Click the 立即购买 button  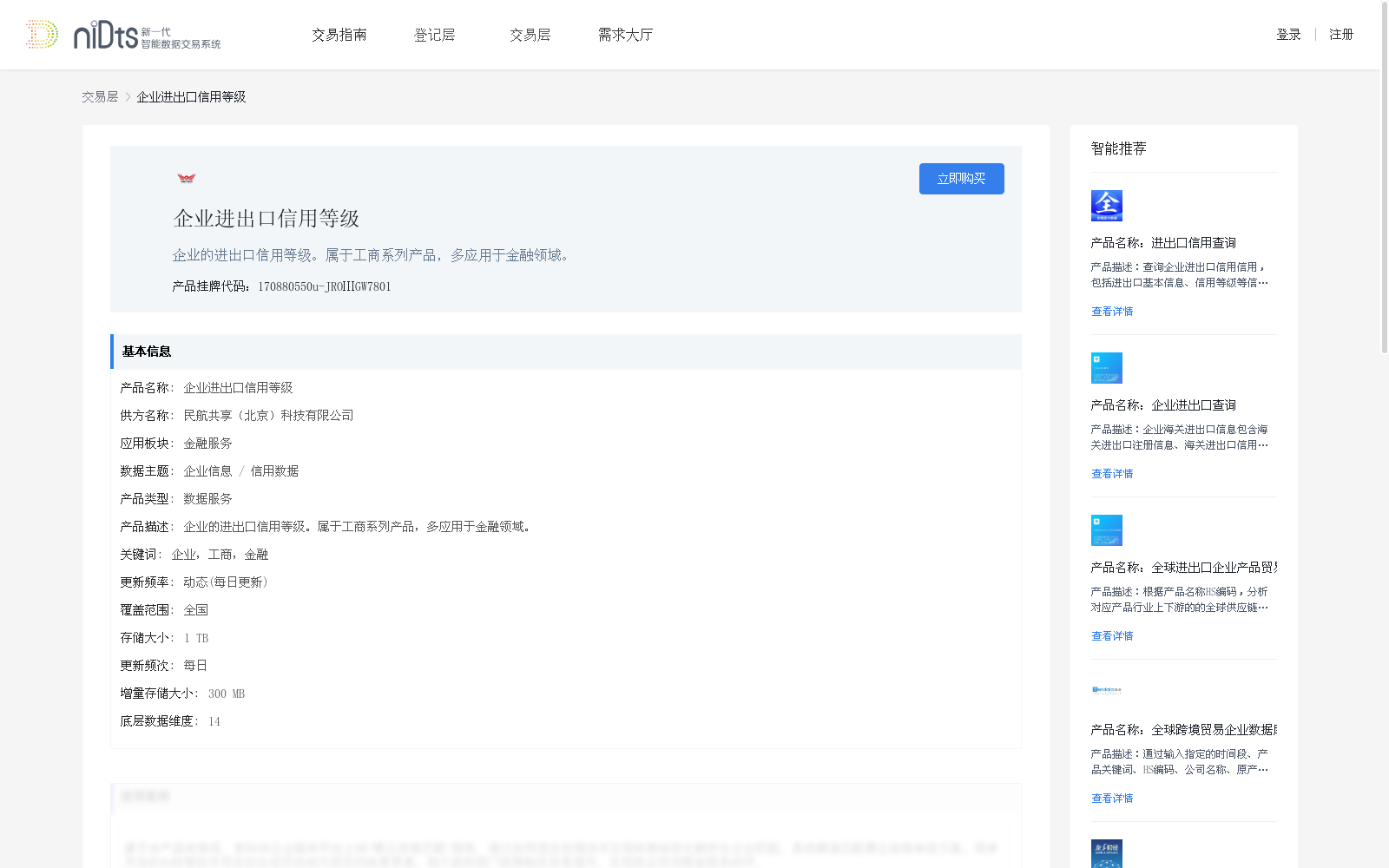coord(961,179)
